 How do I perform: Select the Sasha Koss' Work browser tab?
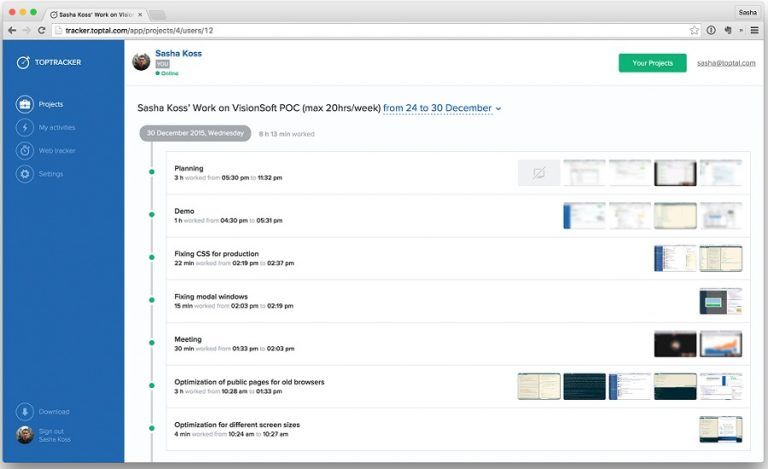[95, 13]
